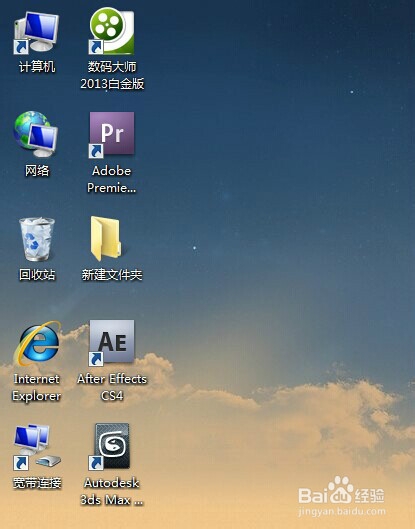Select the After Effects CS4 AE icon
Screen dimensions: 415x529
click(112, 343)
